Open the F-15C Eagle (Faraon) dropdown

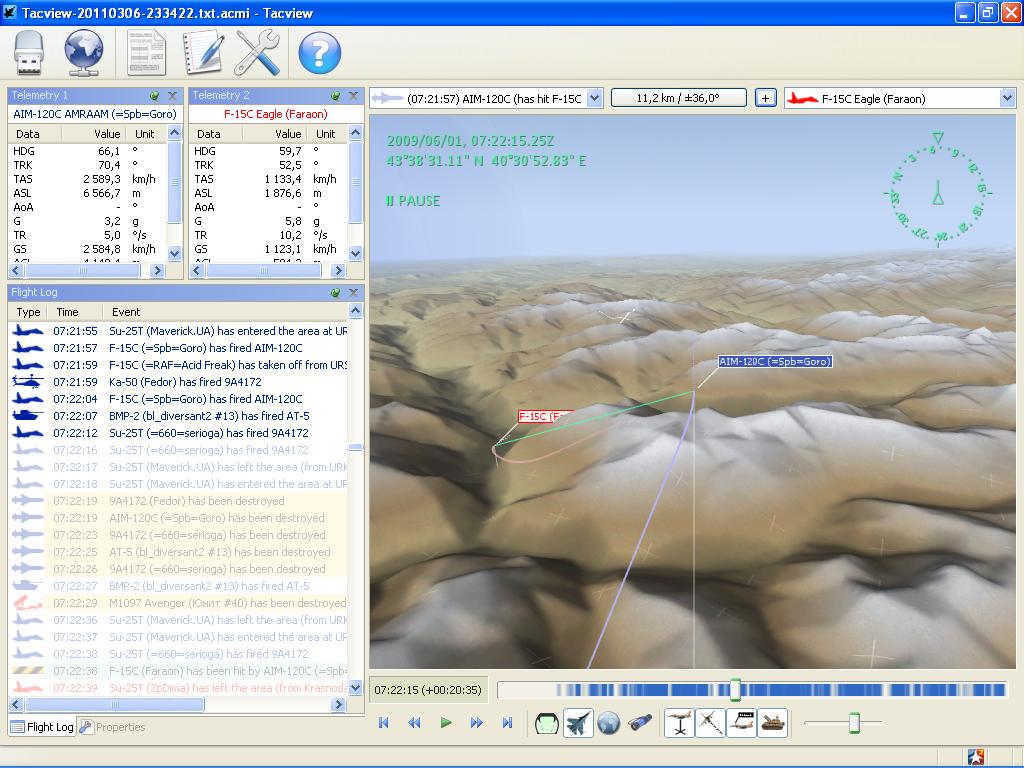tap(900, 99)
